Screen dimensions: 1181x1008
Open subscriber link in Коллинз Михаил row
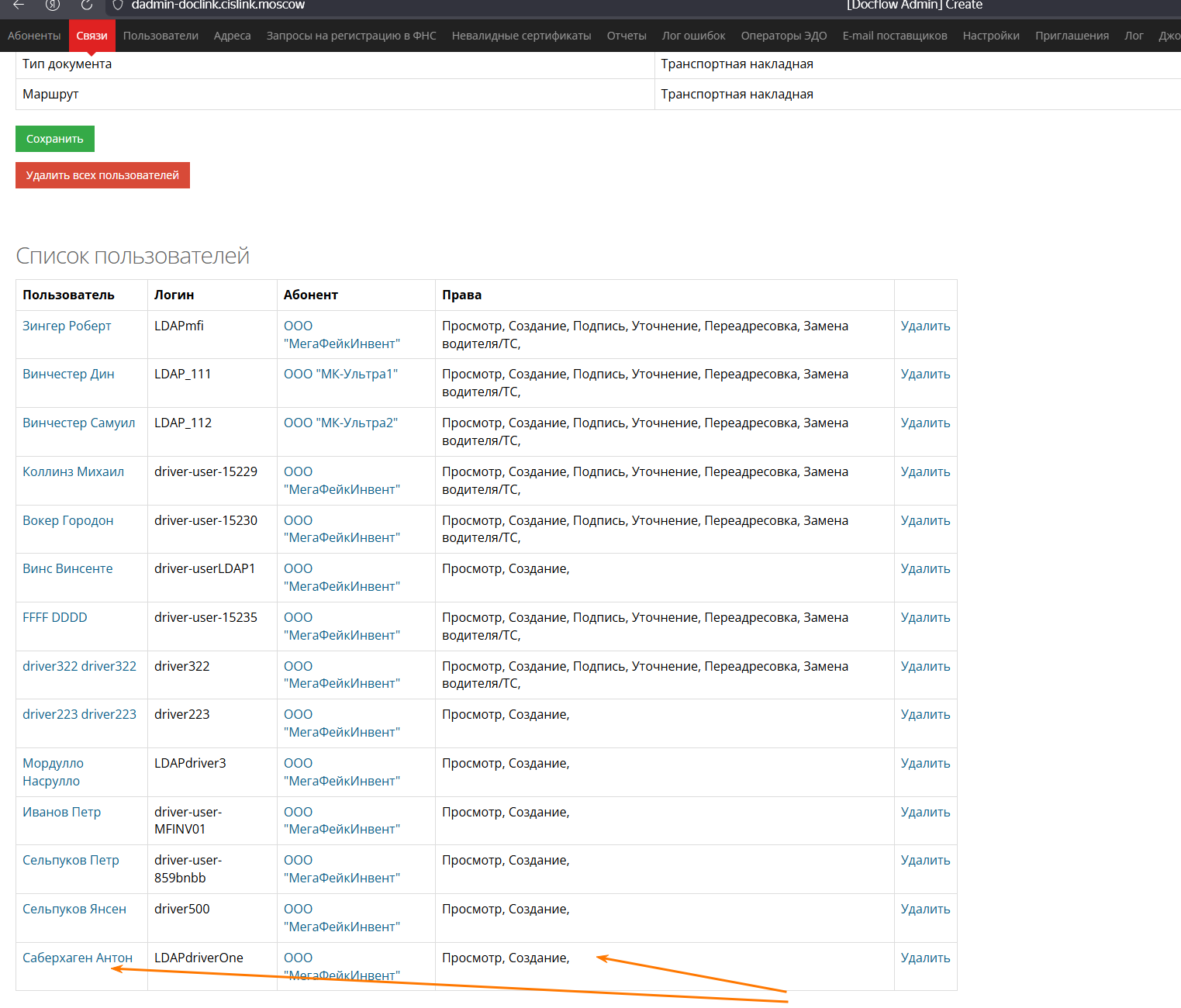(x=342, y=481)
